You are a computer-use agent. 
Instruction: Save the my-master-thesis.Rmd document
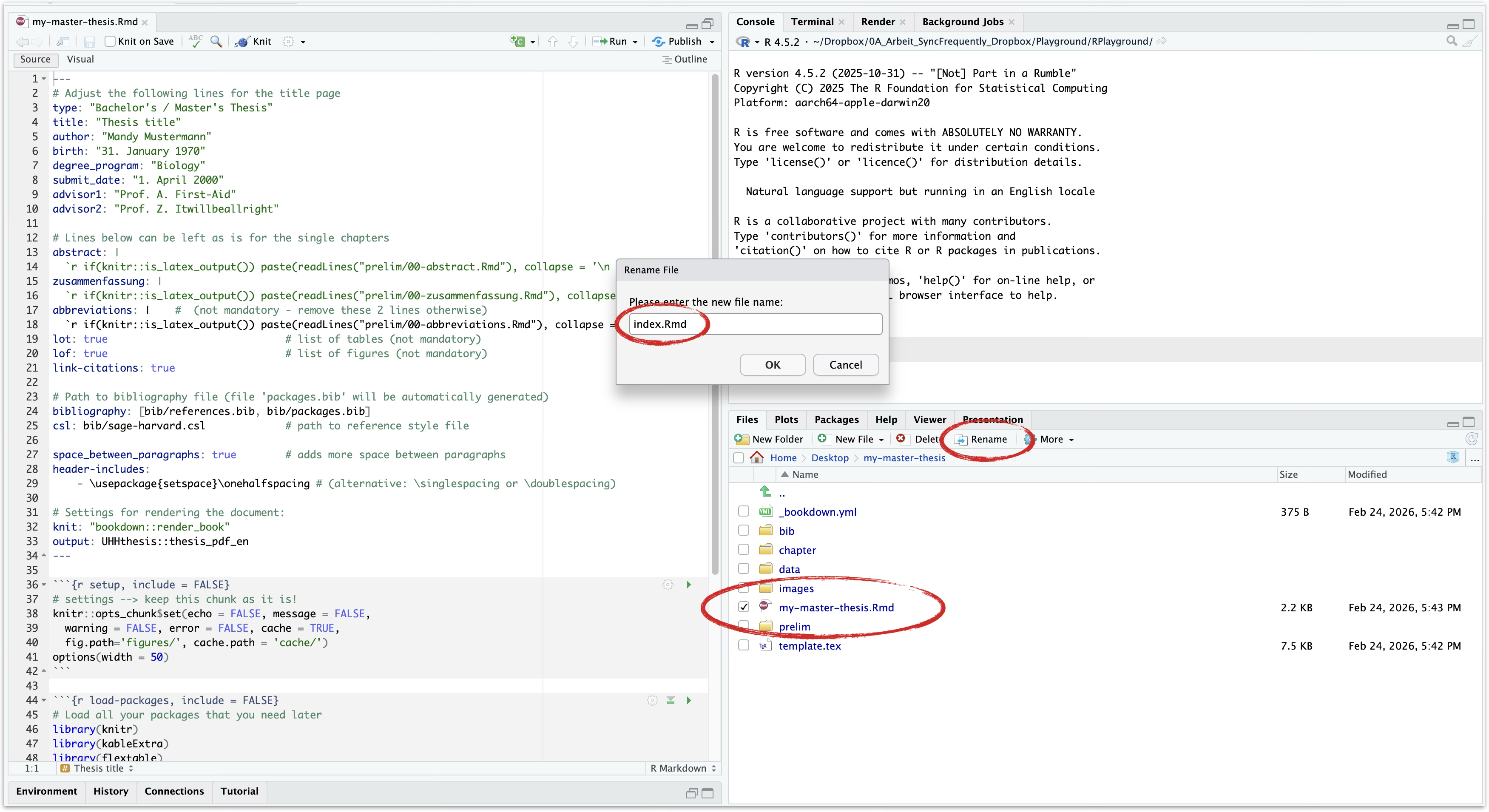(90, 42)
